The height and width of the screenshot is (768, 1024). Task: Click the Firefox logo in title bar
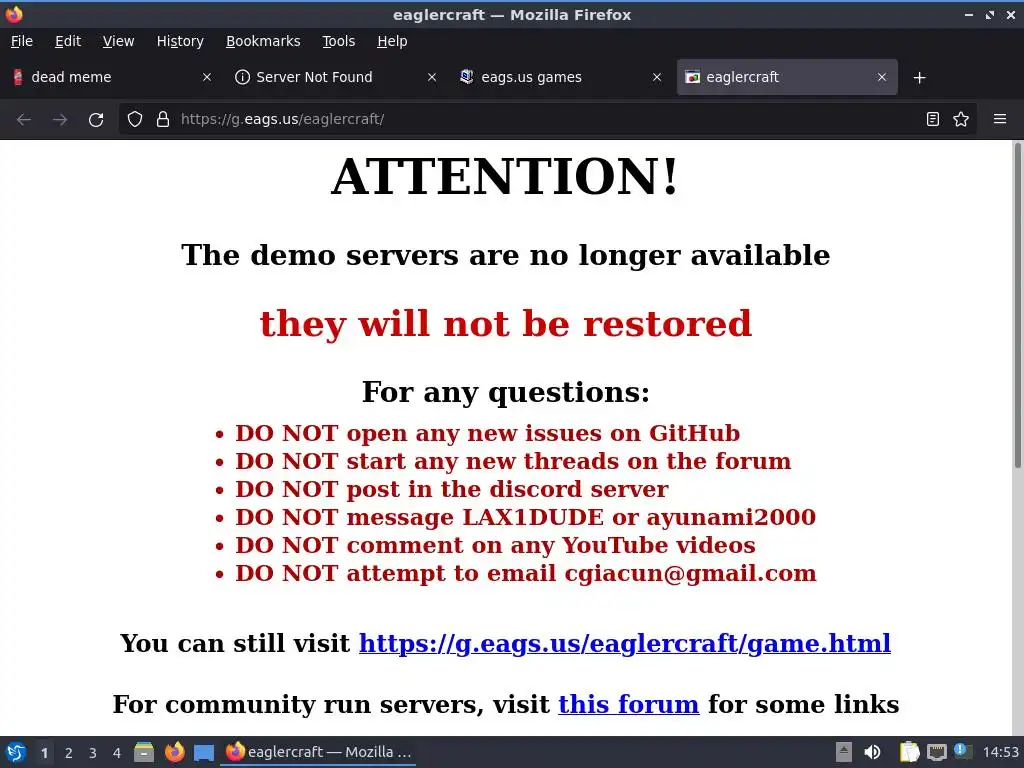click(14, 14)
